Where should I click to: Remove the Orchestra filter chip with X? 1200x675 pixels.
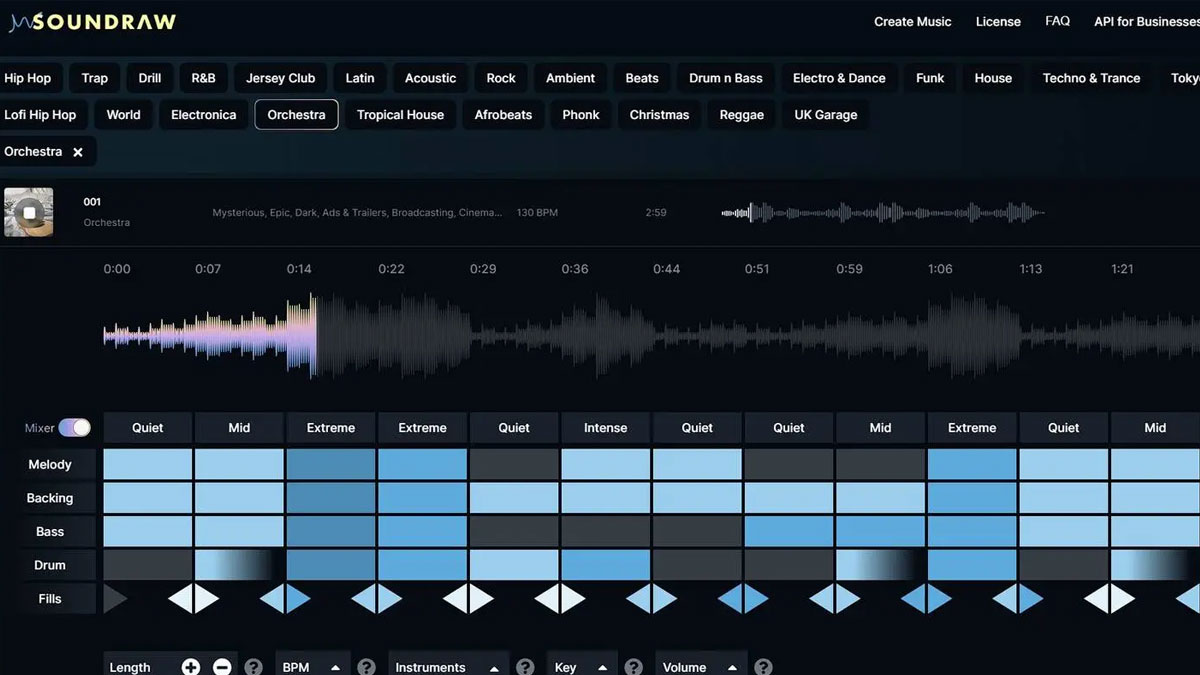(78, 152)
